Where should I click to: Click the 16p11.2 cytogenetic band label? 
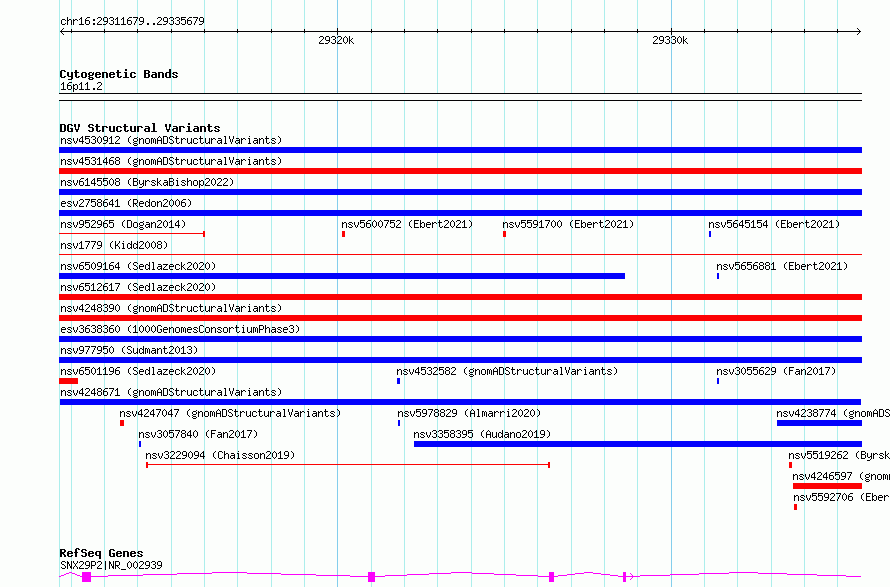81,86
